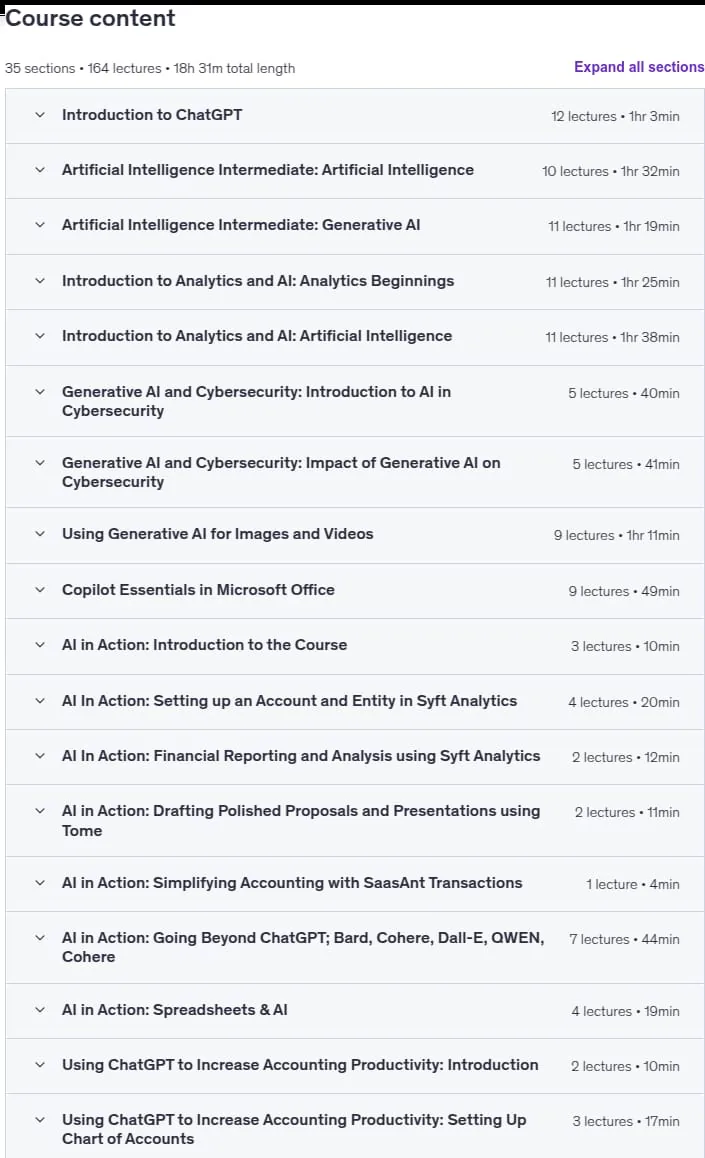Click chevron for AI in Action: Spreadsheets & AI
The height and width of the screenshot is (1158, 705).
[40, 1010]
